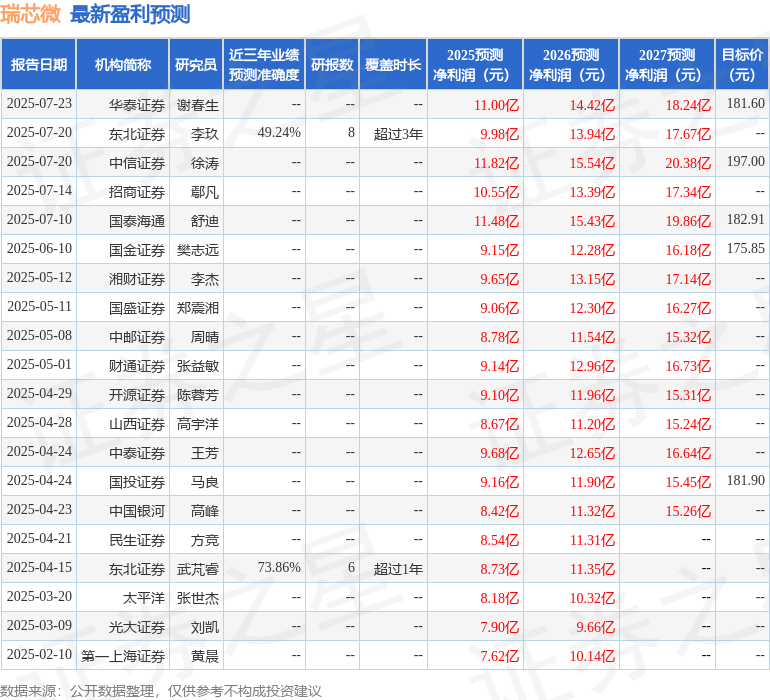Click accuracy value 49.24%

point(279,133)
